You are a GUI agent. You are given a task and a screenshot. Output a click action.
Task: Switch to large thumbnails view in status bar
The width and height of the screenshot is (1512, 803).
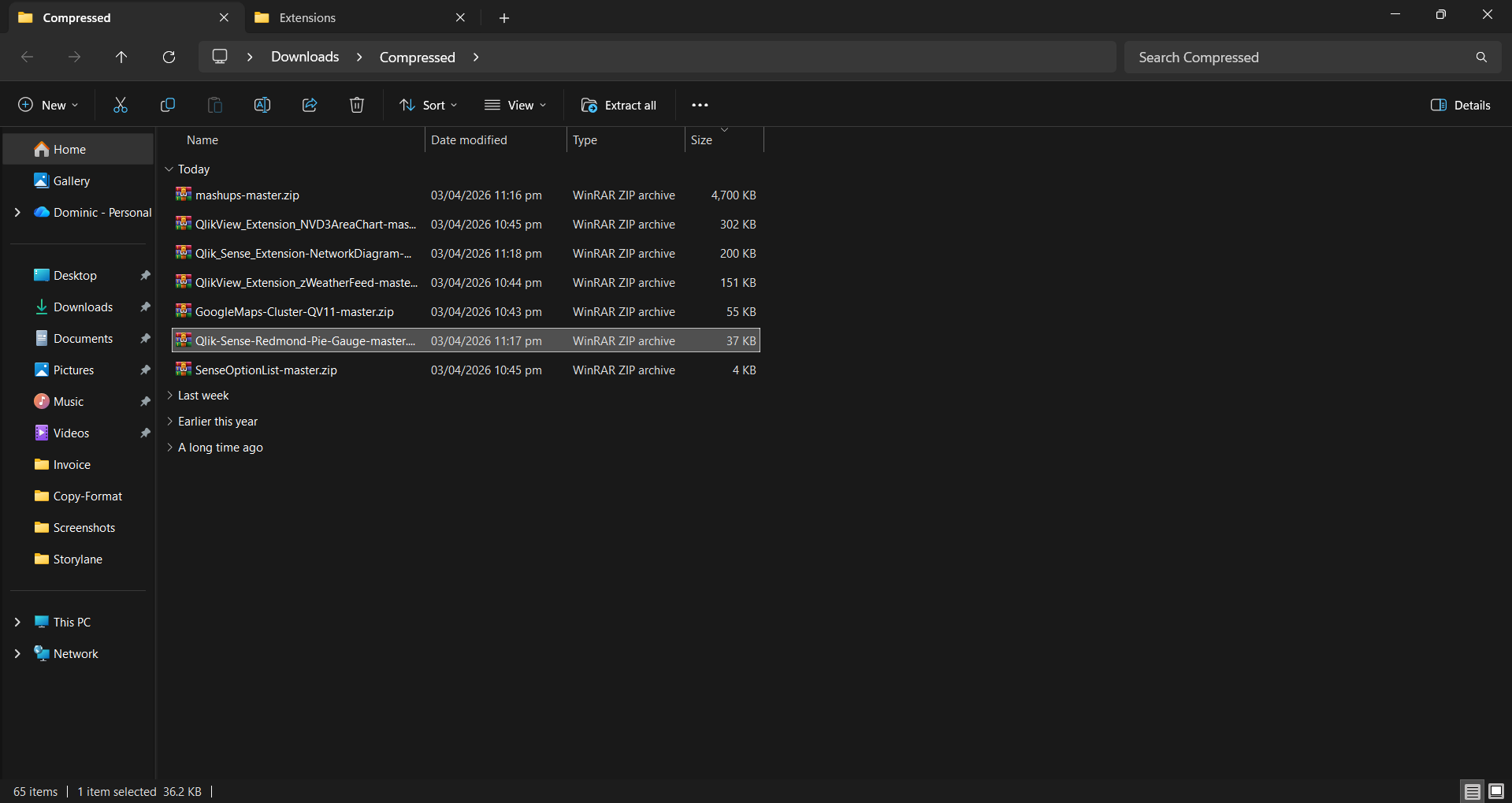point(1495,791)
